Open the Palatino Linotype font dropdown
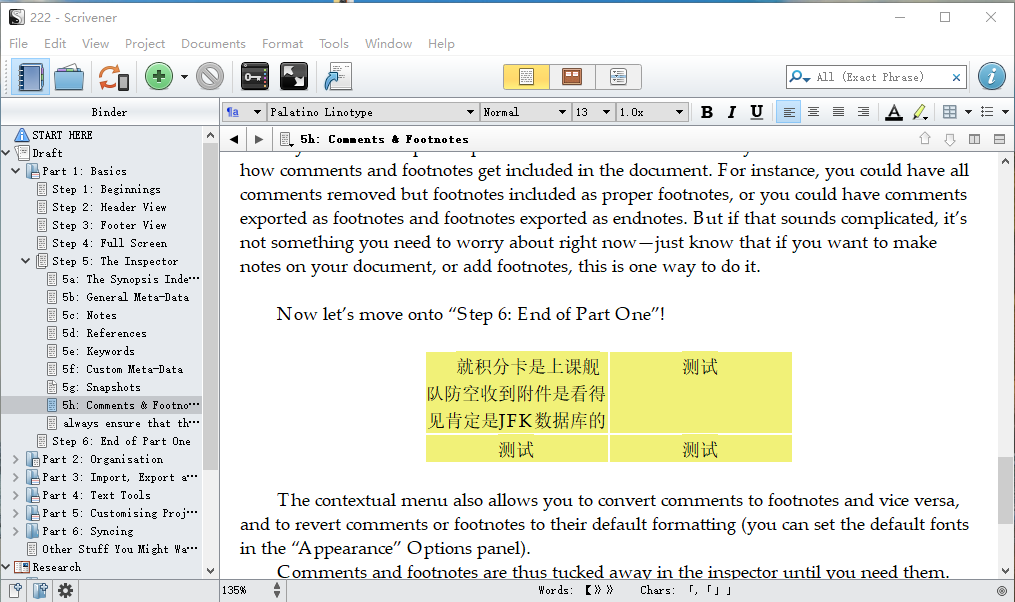The width and height of the screenshot is (1015, 602). [x=372, y=112]
